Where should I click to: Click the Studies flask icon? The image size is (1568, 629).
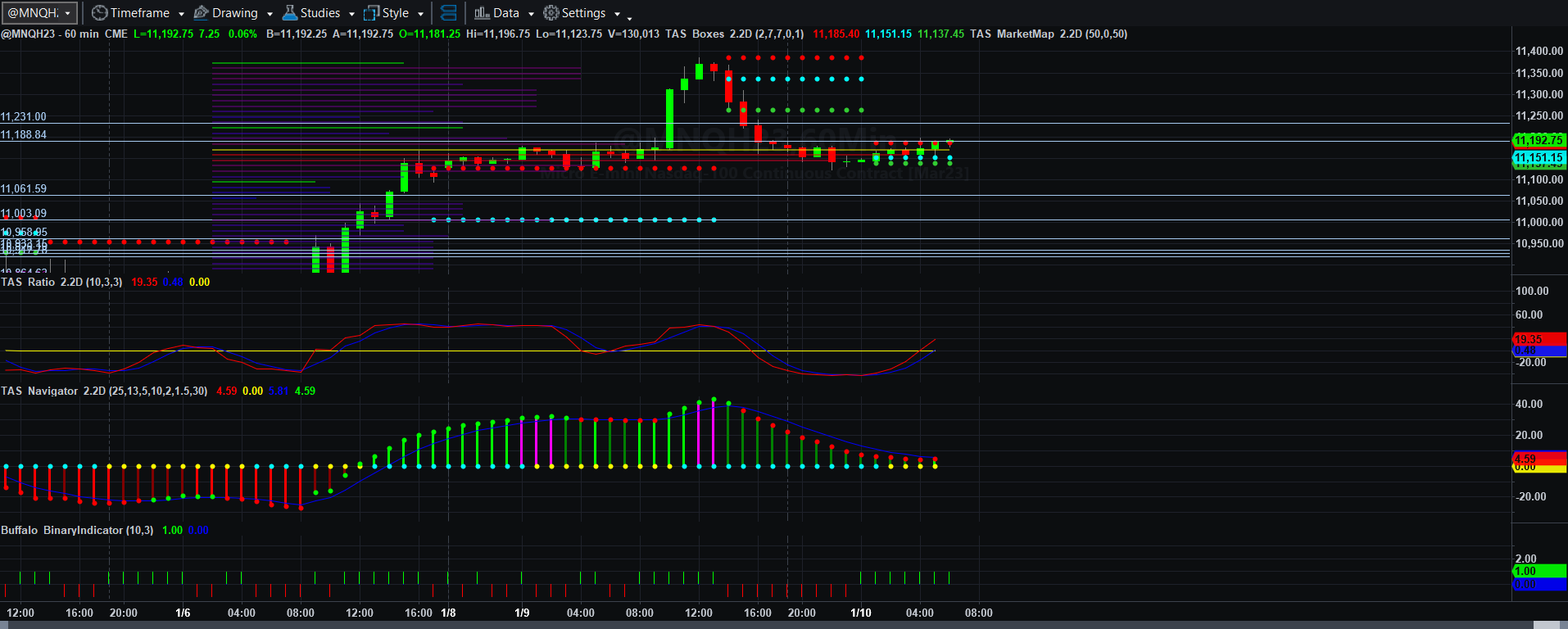tap(289, 13)
